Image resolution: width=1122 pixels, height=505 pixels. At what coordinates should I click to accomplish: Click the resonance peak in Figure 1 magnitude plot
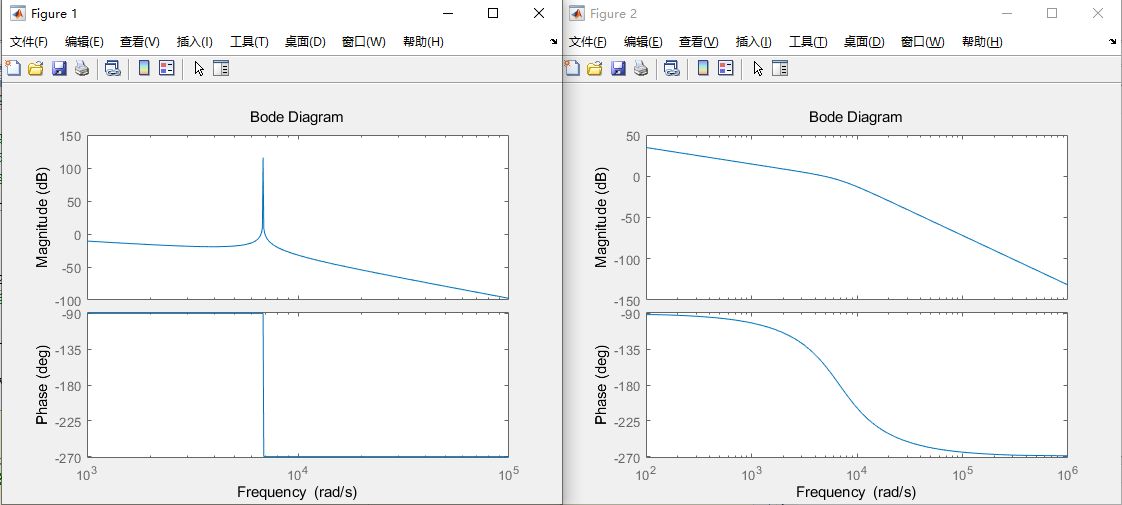click(263, 160)
